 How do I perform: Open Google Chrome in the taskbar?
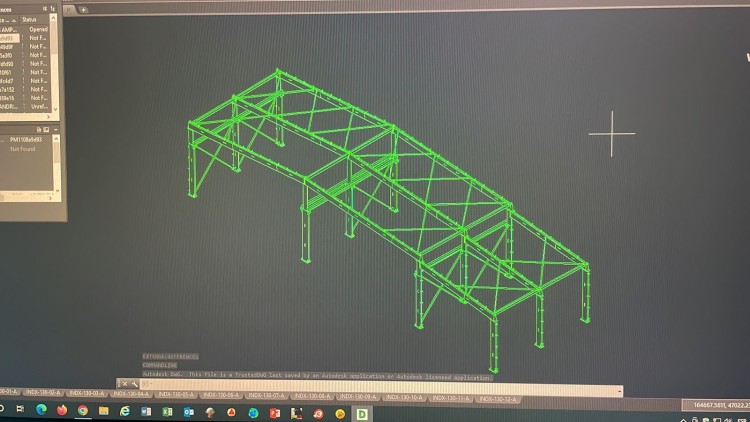83,411
